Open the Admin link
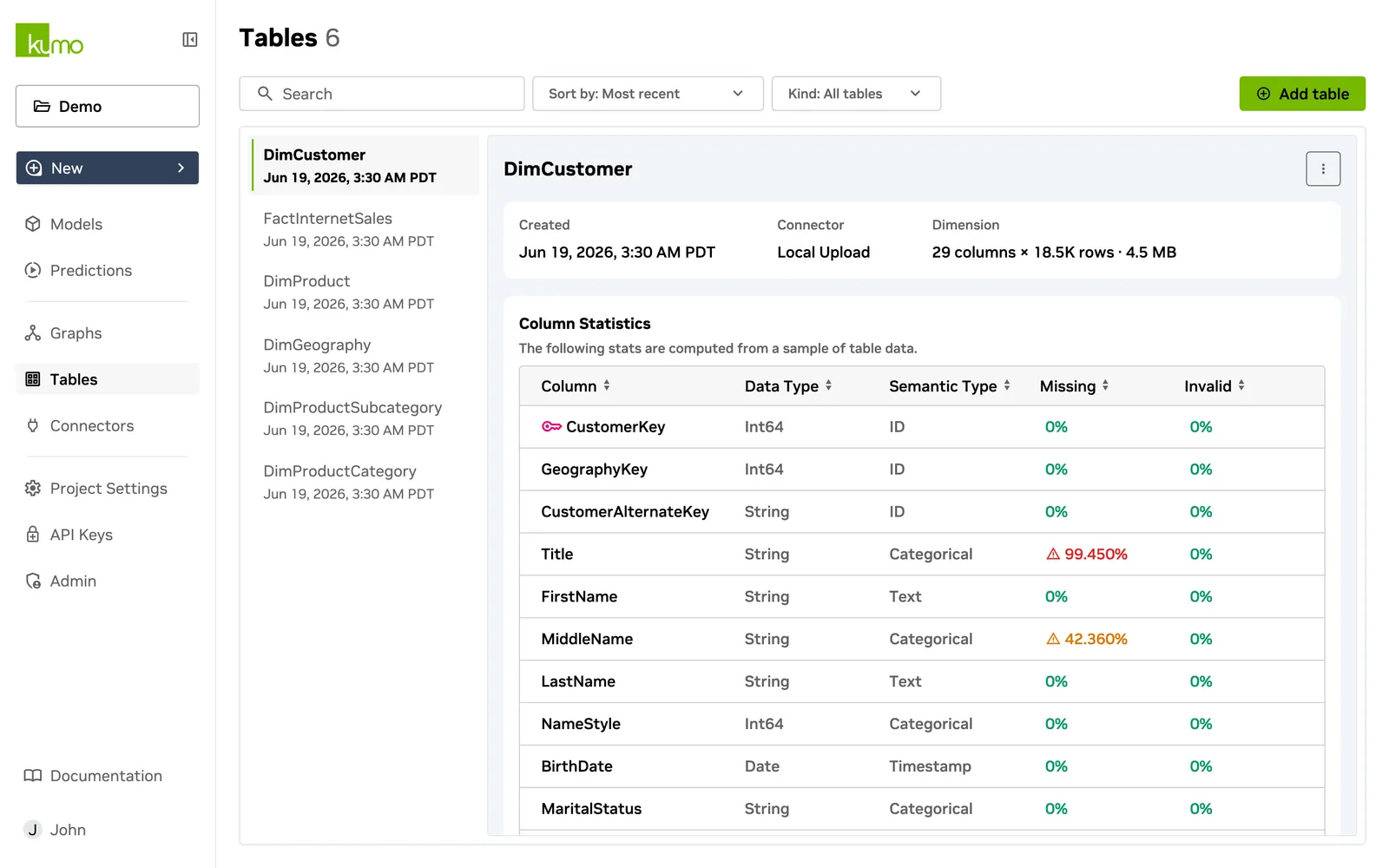1389x868 pixels. (x=108, y=581)
